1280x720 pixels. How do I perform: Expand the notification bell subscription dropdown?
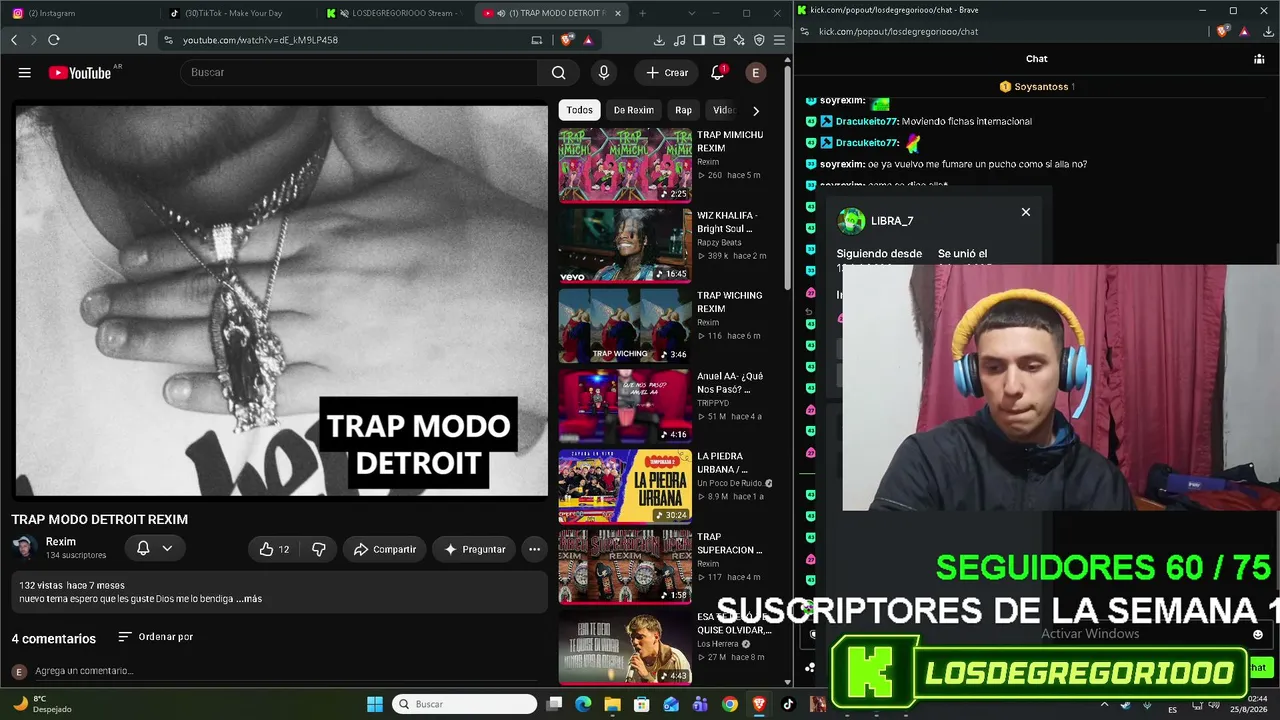click(x=167, y=549)
